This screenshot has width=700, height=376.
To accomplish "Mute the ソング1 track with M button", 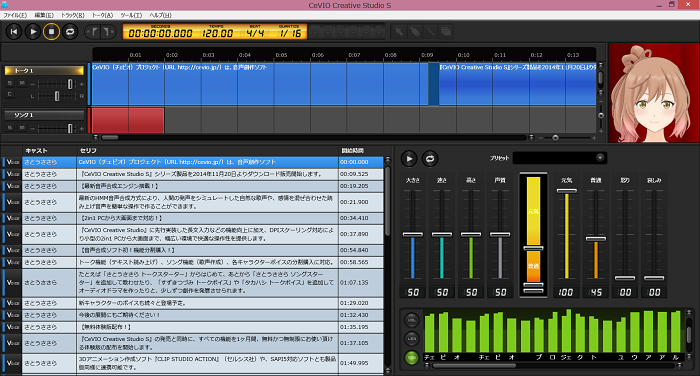I will click(22, 128).
